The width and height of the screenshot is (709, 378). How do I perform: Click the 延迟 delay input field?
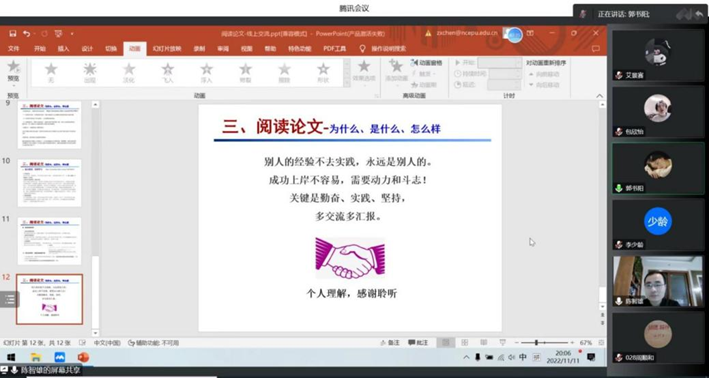point(505,85)
